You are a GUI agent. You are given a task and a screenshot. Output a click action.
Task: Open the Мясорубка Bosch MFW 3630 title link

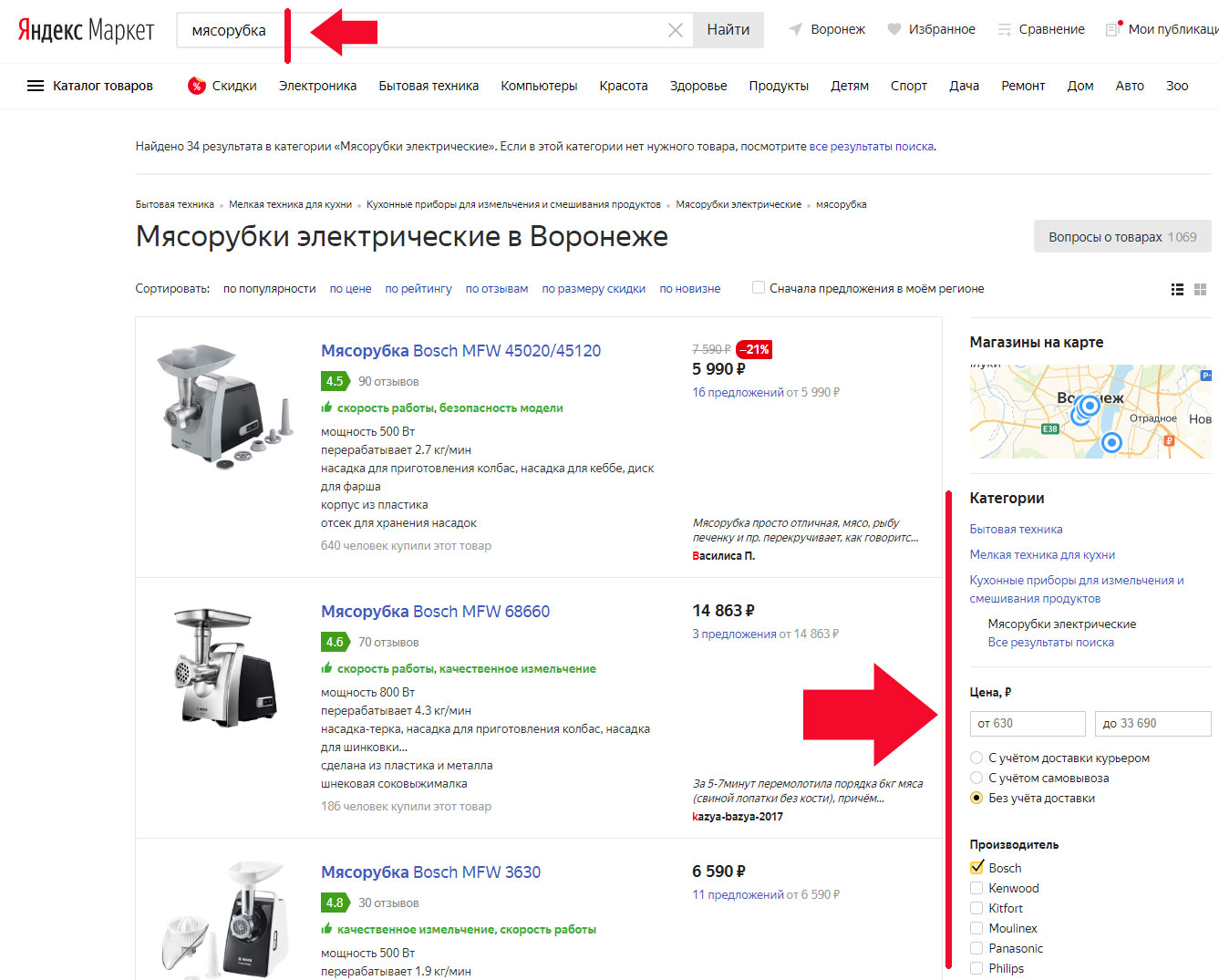point(430,872)
